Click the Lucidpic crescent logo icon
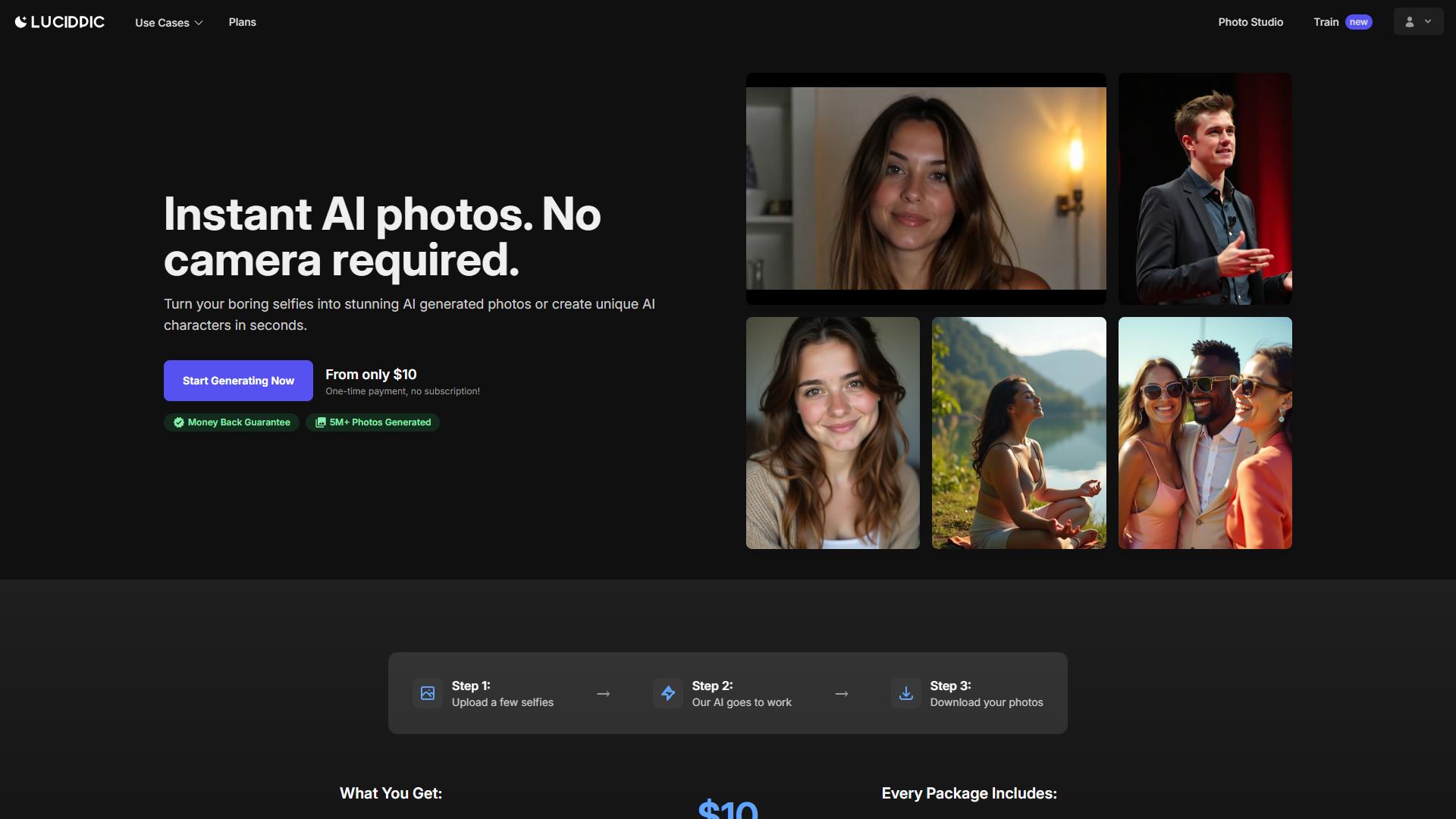Viewport: 1456px width, 819px height. [x=20, y=22]
